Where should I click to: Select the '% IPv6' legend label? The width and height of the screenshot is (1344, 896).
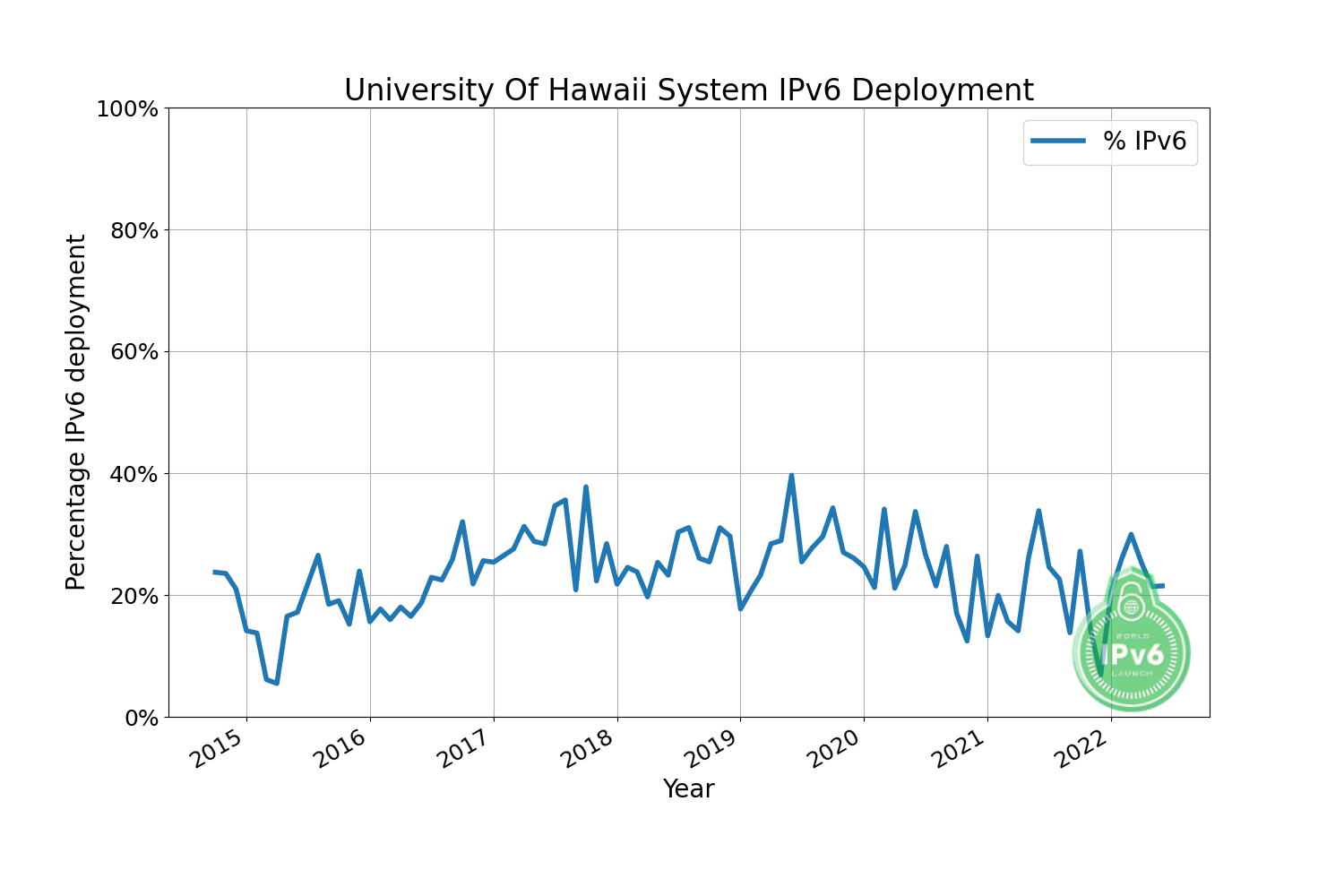(1144, 141)
